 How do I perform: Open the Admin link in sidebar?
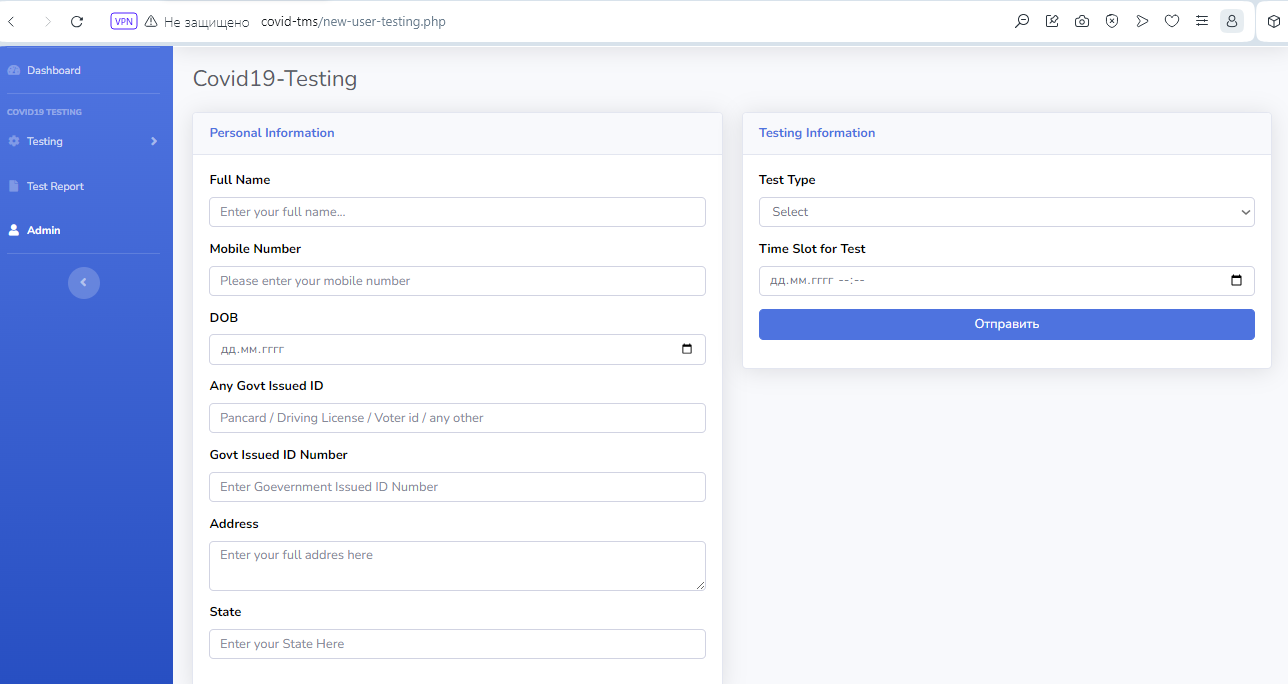pyautogui.click(x=44, y=231)
